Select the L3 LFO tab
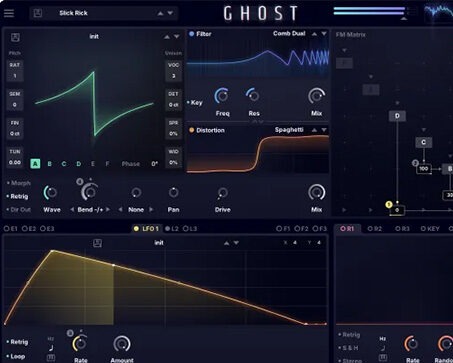 [x=190, y=229]
